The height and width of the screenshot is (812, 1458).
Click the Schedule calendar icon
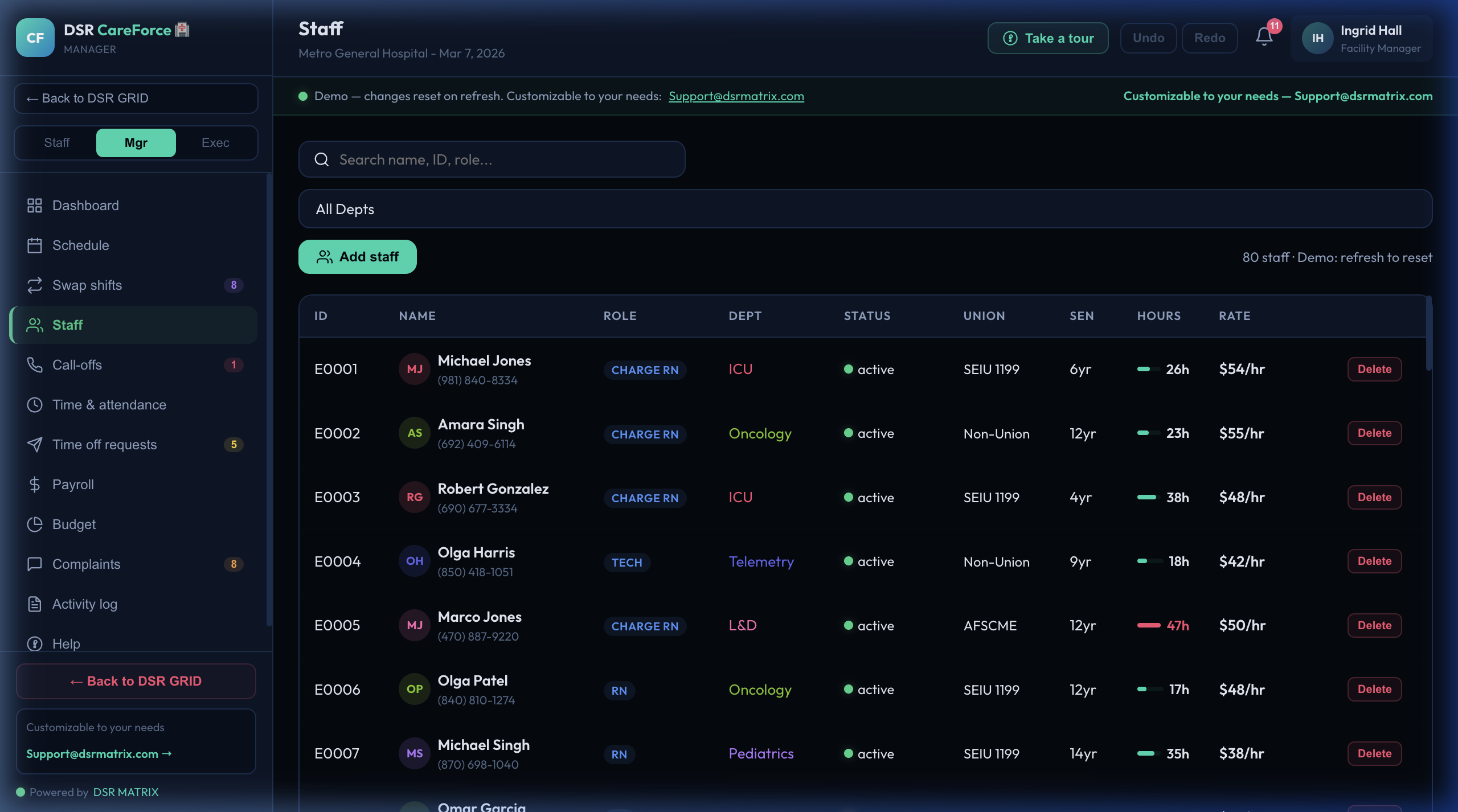[35, 245]
